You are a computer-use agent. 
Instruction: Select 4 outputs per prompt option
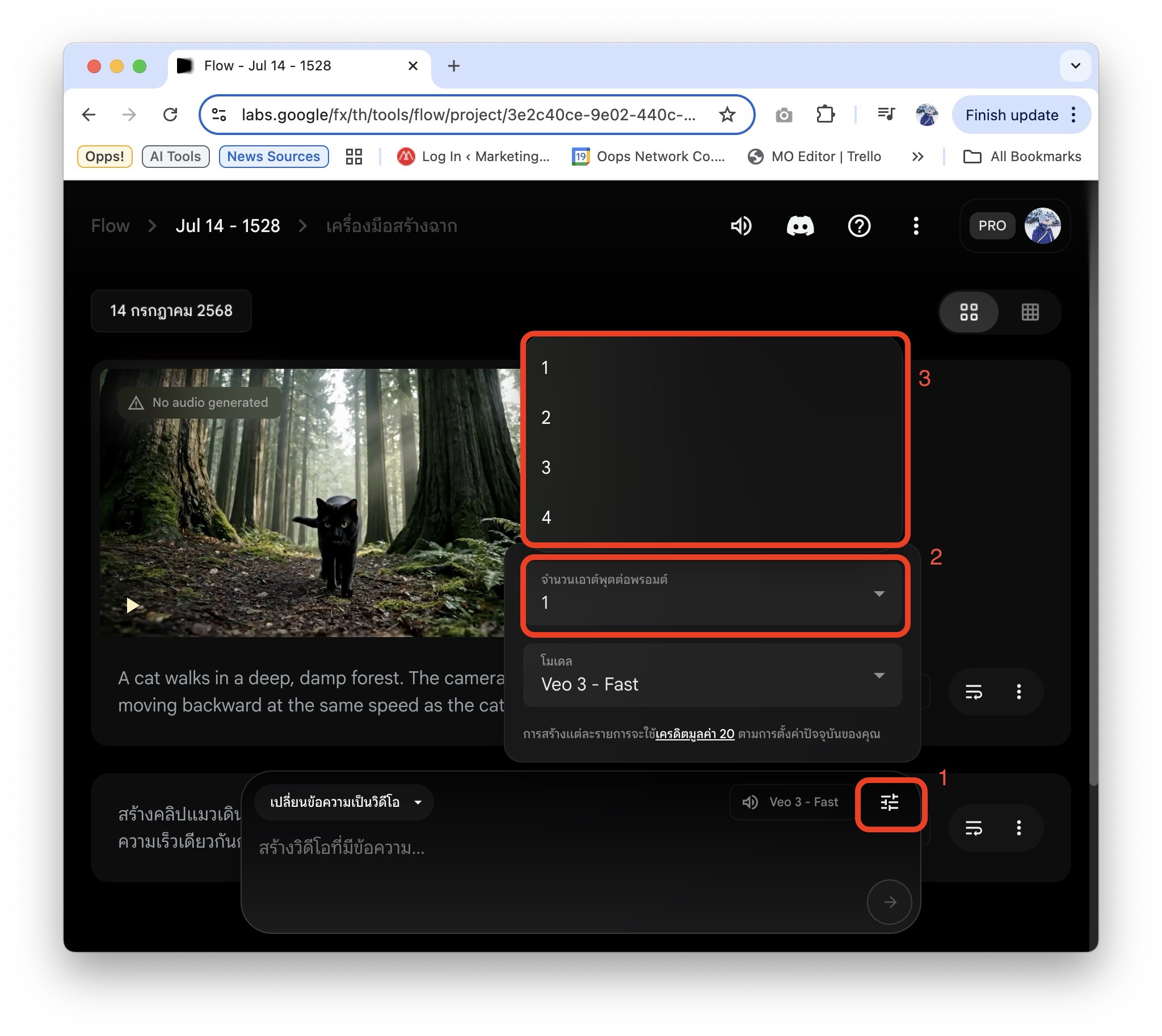pyautogui.click(x=713, y=518)
